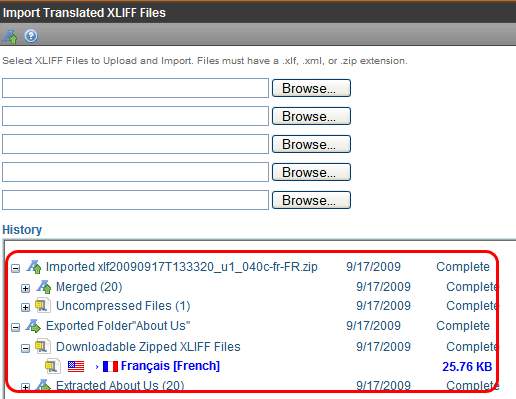Click the 9/17/2009 date of Uncompressed Files row

click(383, 306)
